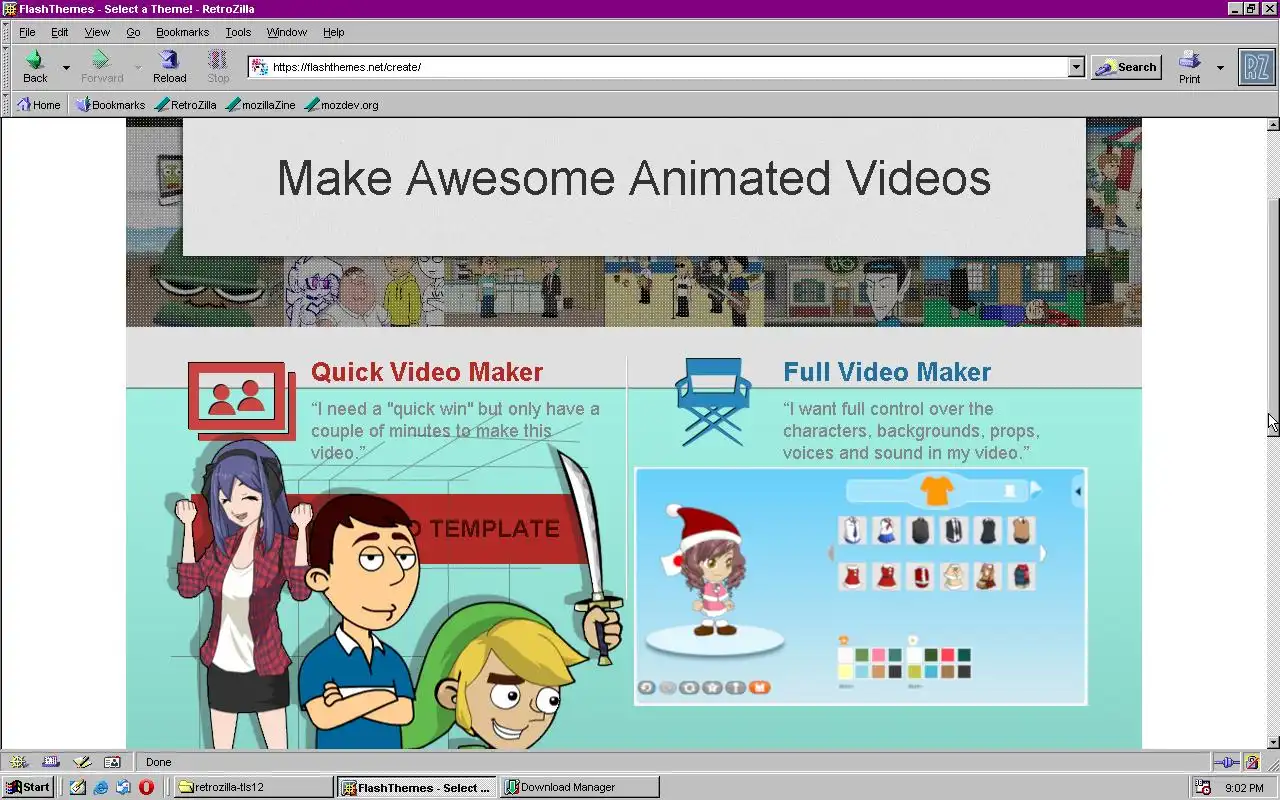Open the Print button dropdown arrow
The width and height of the screenshot is (1280, 800).
point(1220,67)
